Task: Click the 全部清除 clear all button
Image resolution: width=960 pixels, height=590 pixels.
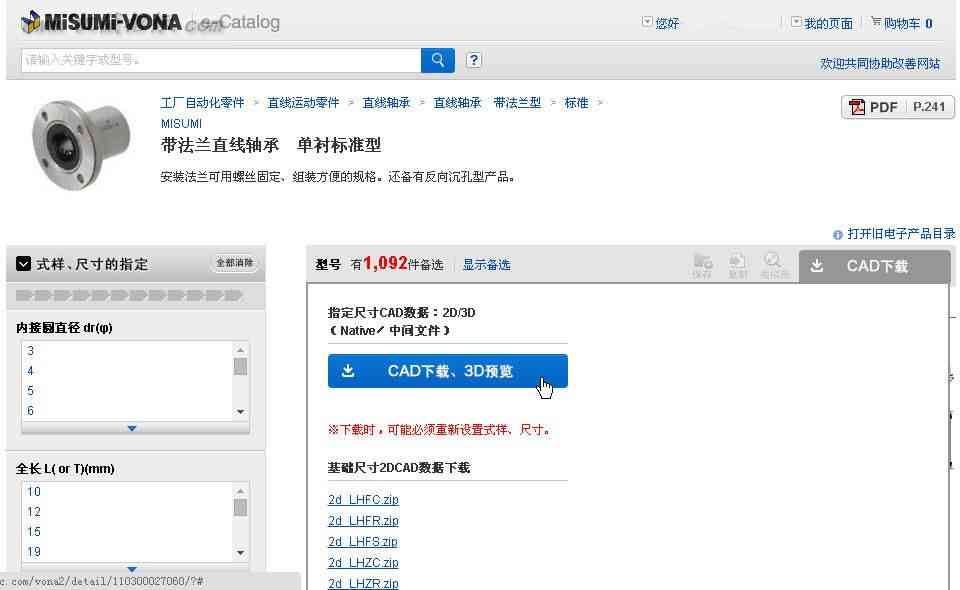Action: pyautogui.click(x=234, y=263)
